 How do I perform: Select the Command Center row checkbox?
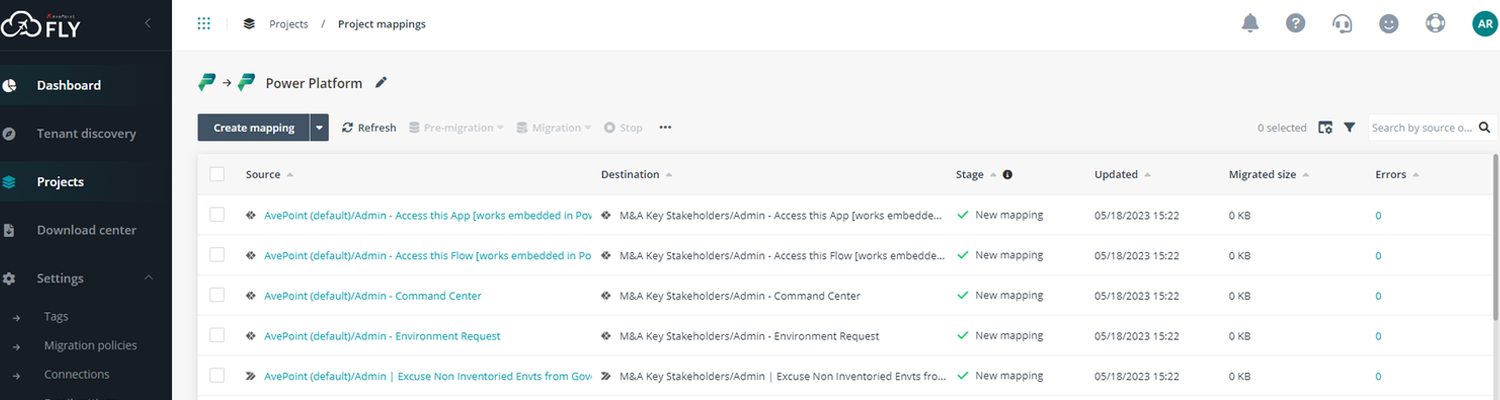point(217,295)
